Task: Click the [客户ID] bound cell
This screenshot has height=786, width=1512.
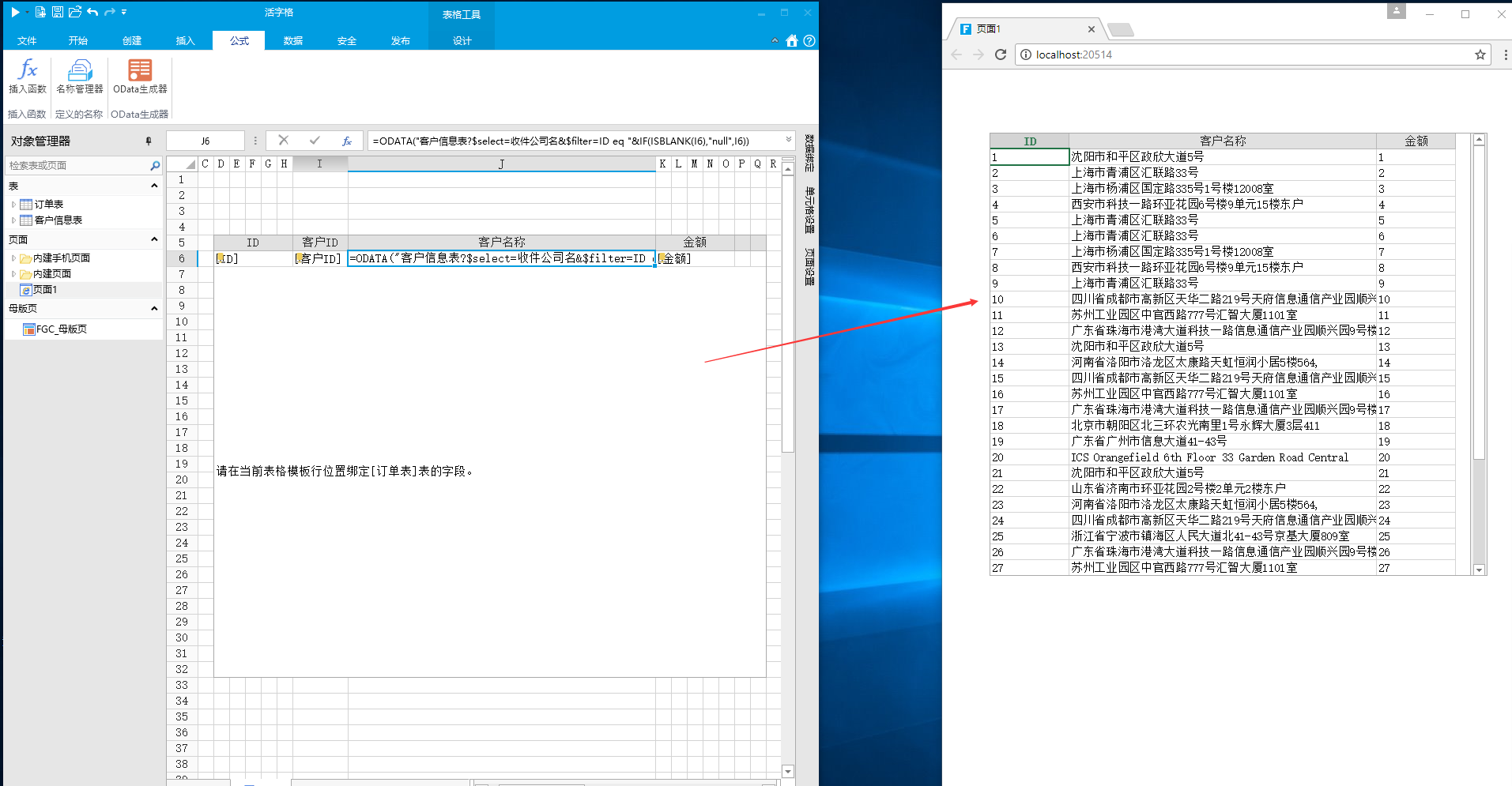Action: coord(319,258)
